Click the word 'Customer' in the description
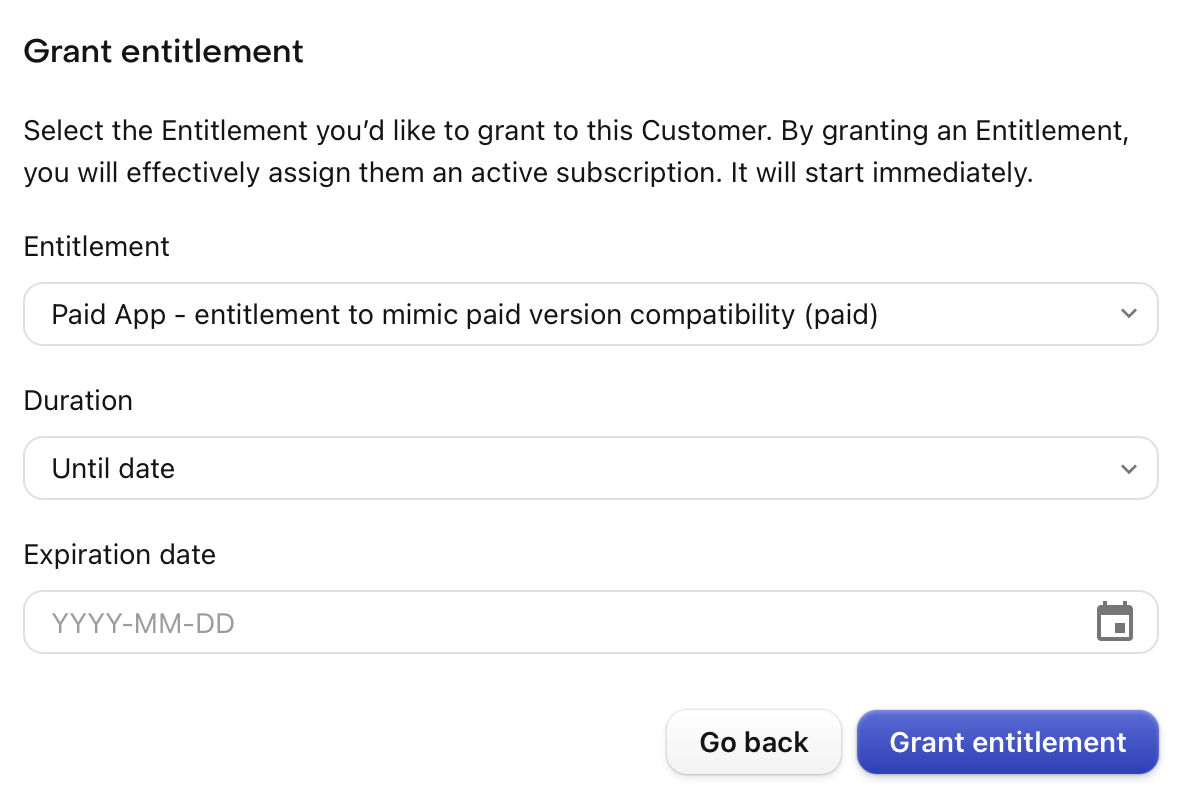 point(707,130)
